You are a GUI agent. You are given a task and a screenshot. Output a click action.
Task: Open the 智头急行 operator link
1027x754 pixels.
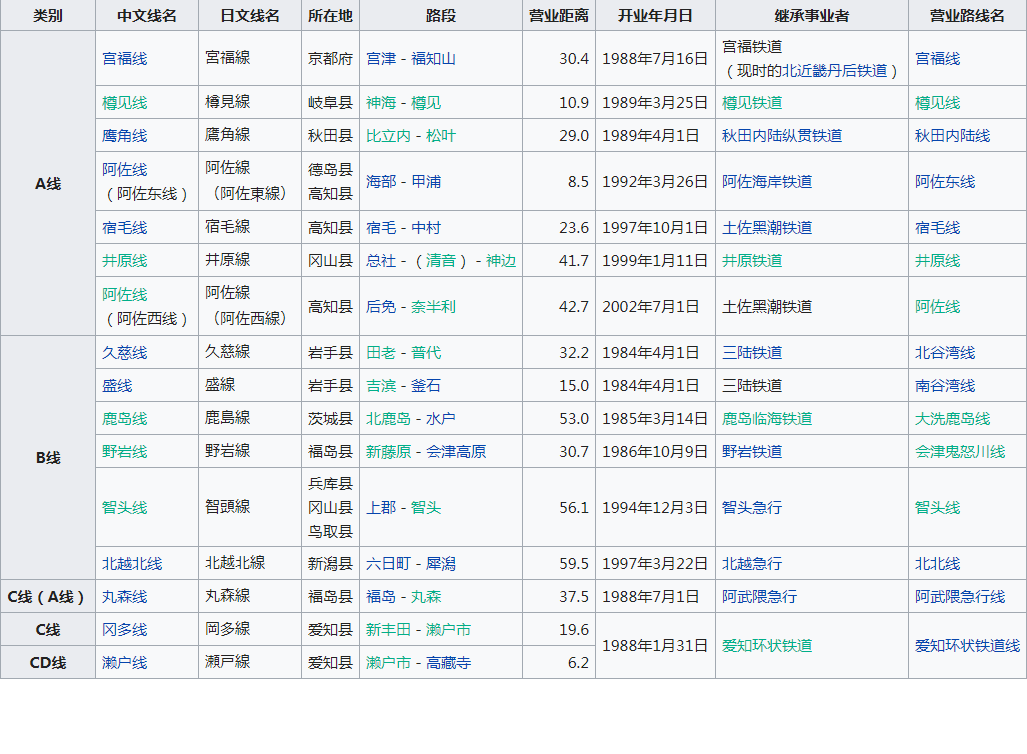752,508
